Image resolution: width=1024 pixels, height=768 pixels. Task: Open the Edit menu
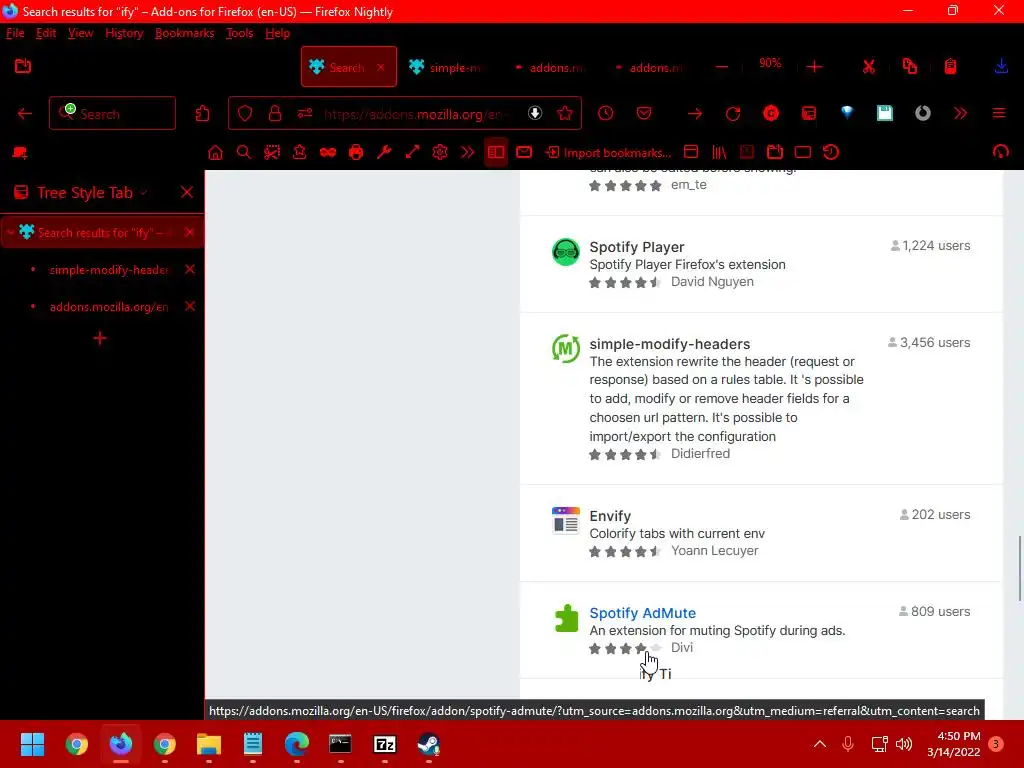pos(46,33)
